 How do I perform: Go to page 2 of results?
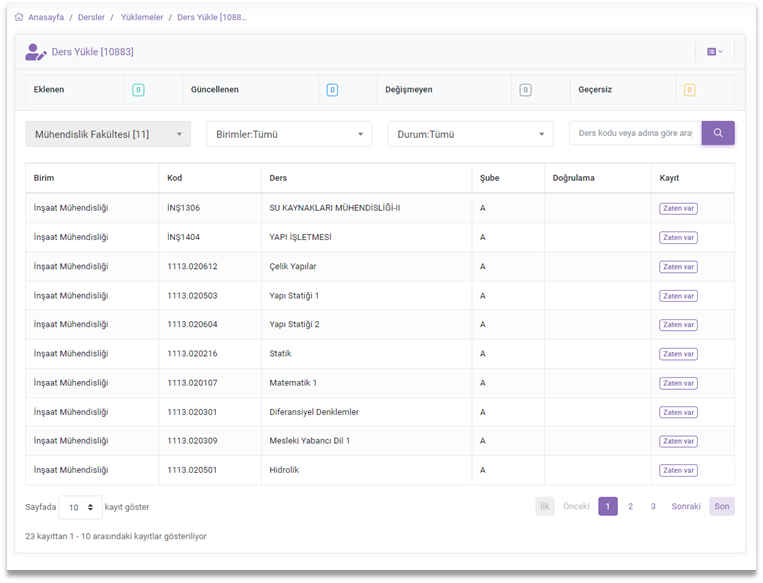pos(630,506)
